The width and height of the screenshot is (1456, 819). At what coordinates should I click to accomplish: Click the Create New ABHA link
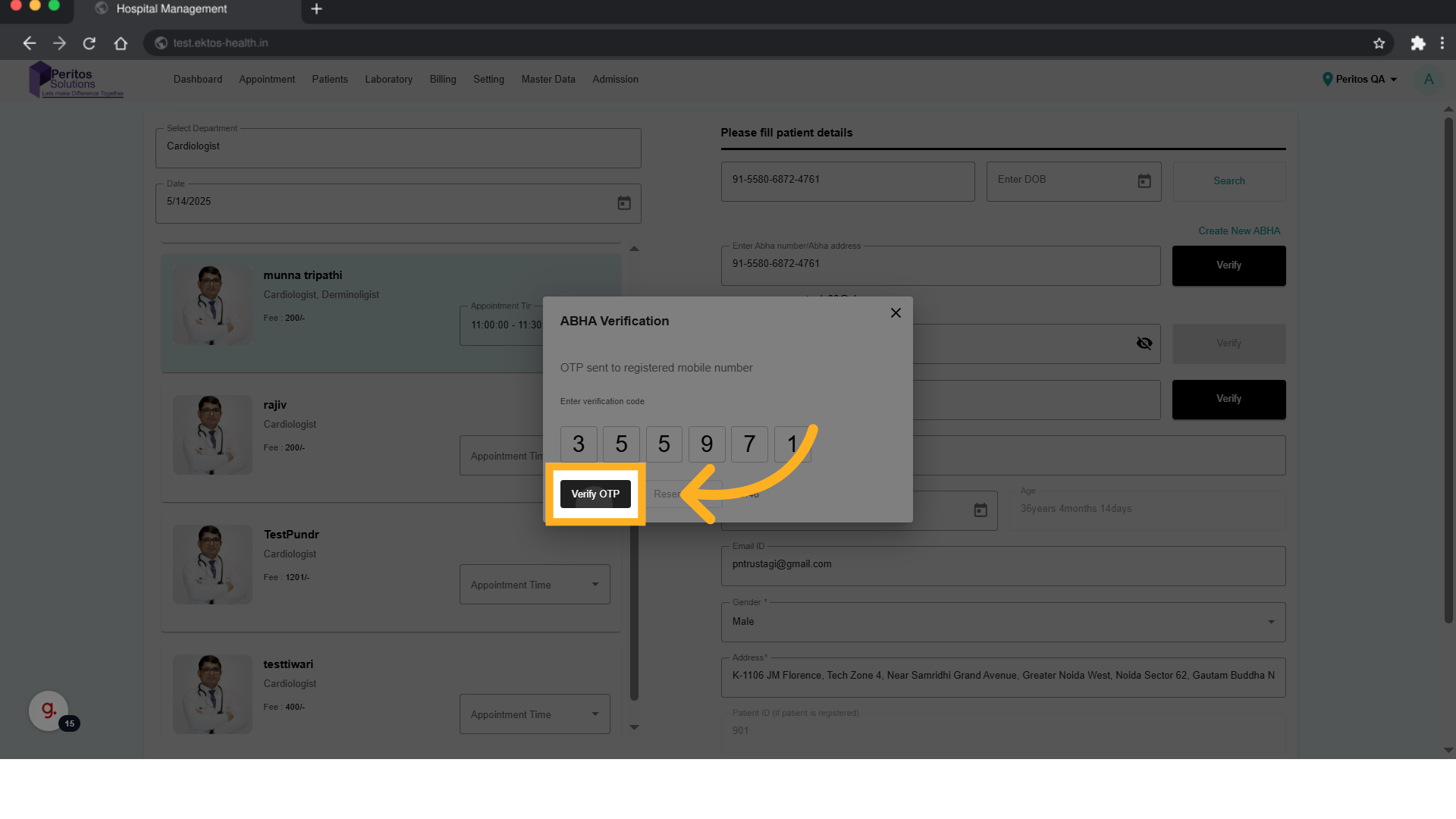(x=1238, y=231)
